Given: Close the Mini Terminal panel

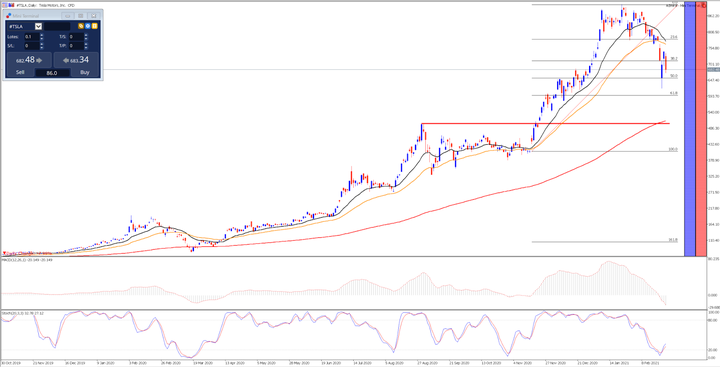Looking at the screenshot, I should pyautogui.click(x=94, y=16).
